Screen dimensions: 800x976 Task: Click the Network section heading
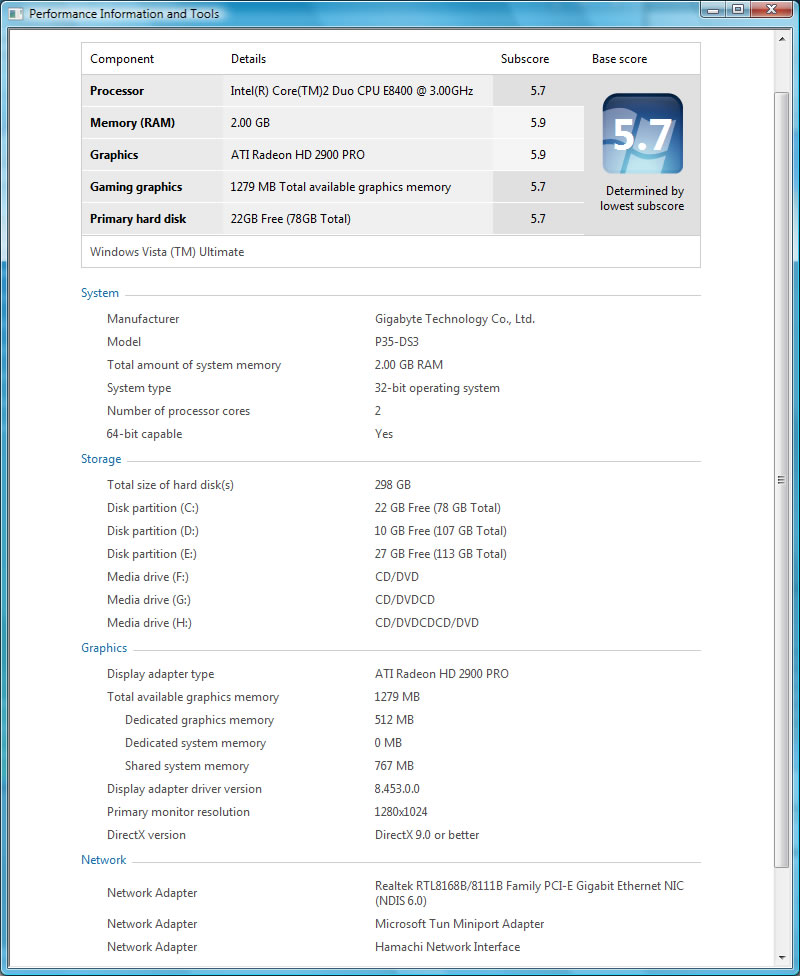coord(104,861)
